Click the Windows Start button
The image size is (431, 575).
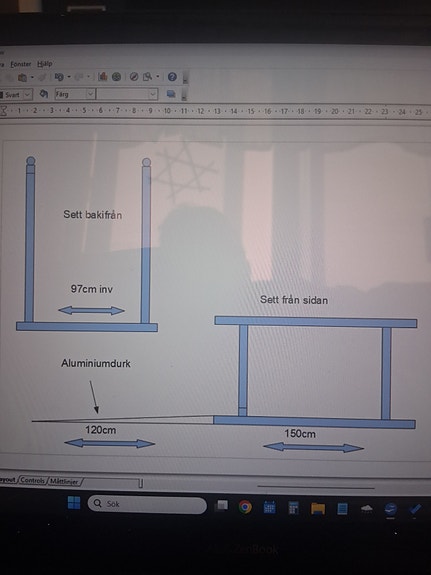pyautogui.click(x=74, y=502)
